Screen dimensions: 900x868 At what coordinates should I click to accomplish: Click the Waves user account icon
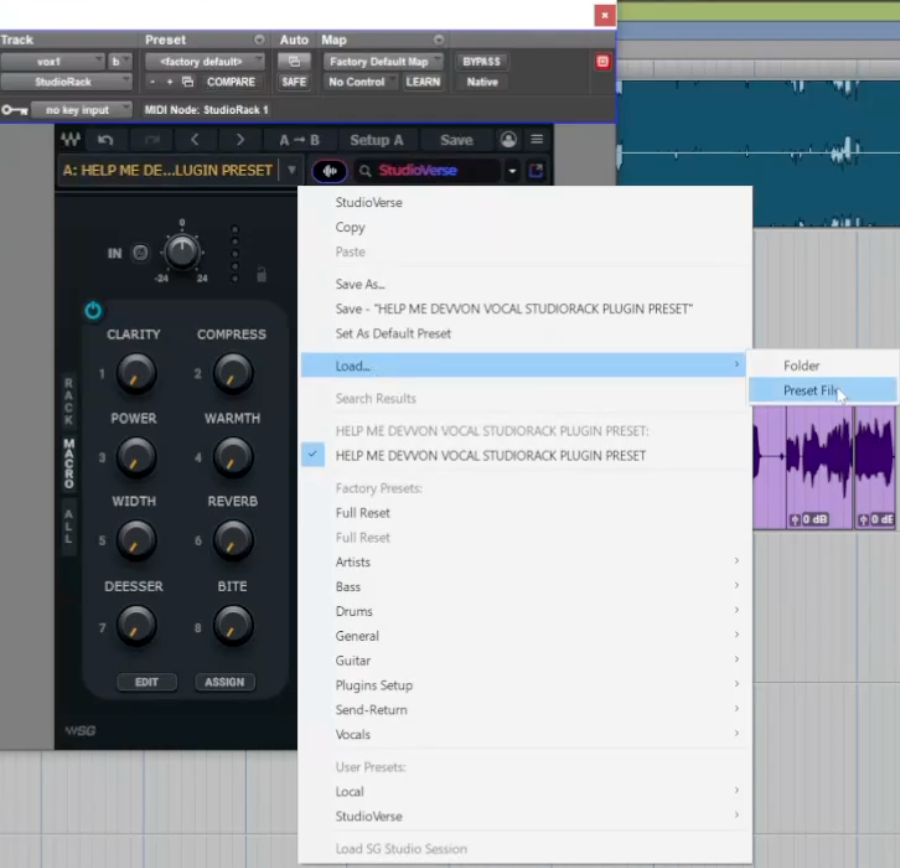(x=509, y=140)
